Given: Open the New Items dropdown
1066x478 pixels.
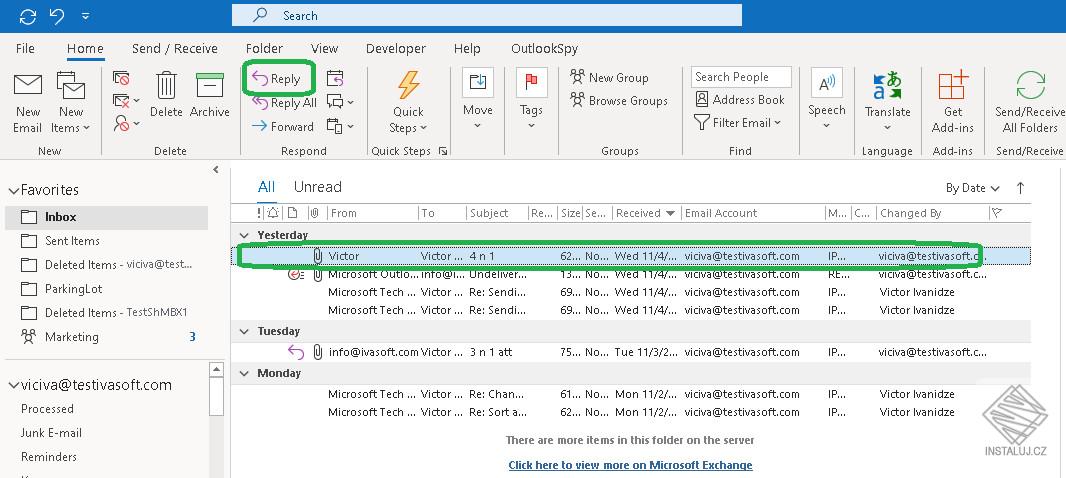Looking at the screenshot, I should pos(71,103).
